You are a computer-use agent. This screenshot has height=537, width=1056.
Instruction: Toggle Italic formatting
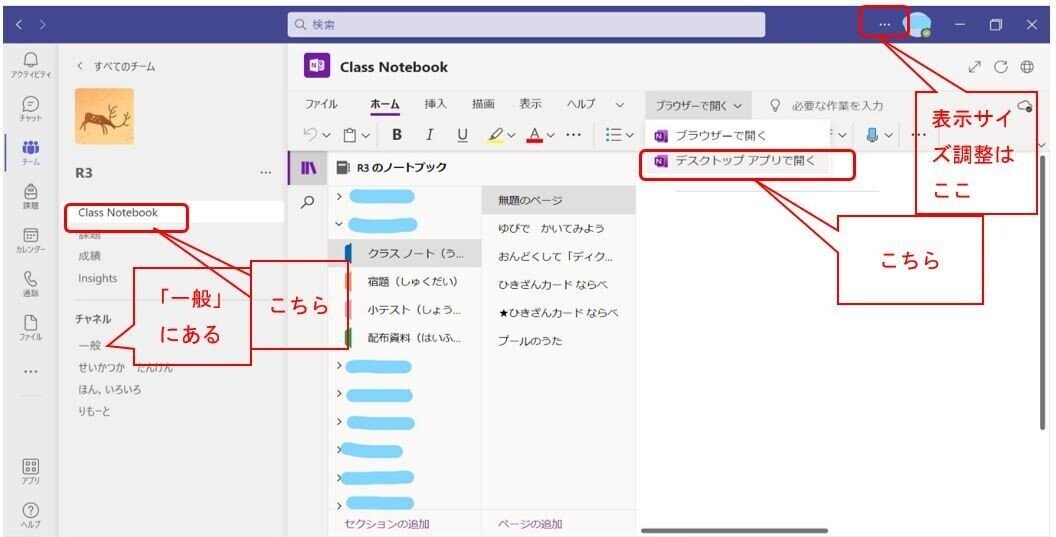(x=429, y=135)
